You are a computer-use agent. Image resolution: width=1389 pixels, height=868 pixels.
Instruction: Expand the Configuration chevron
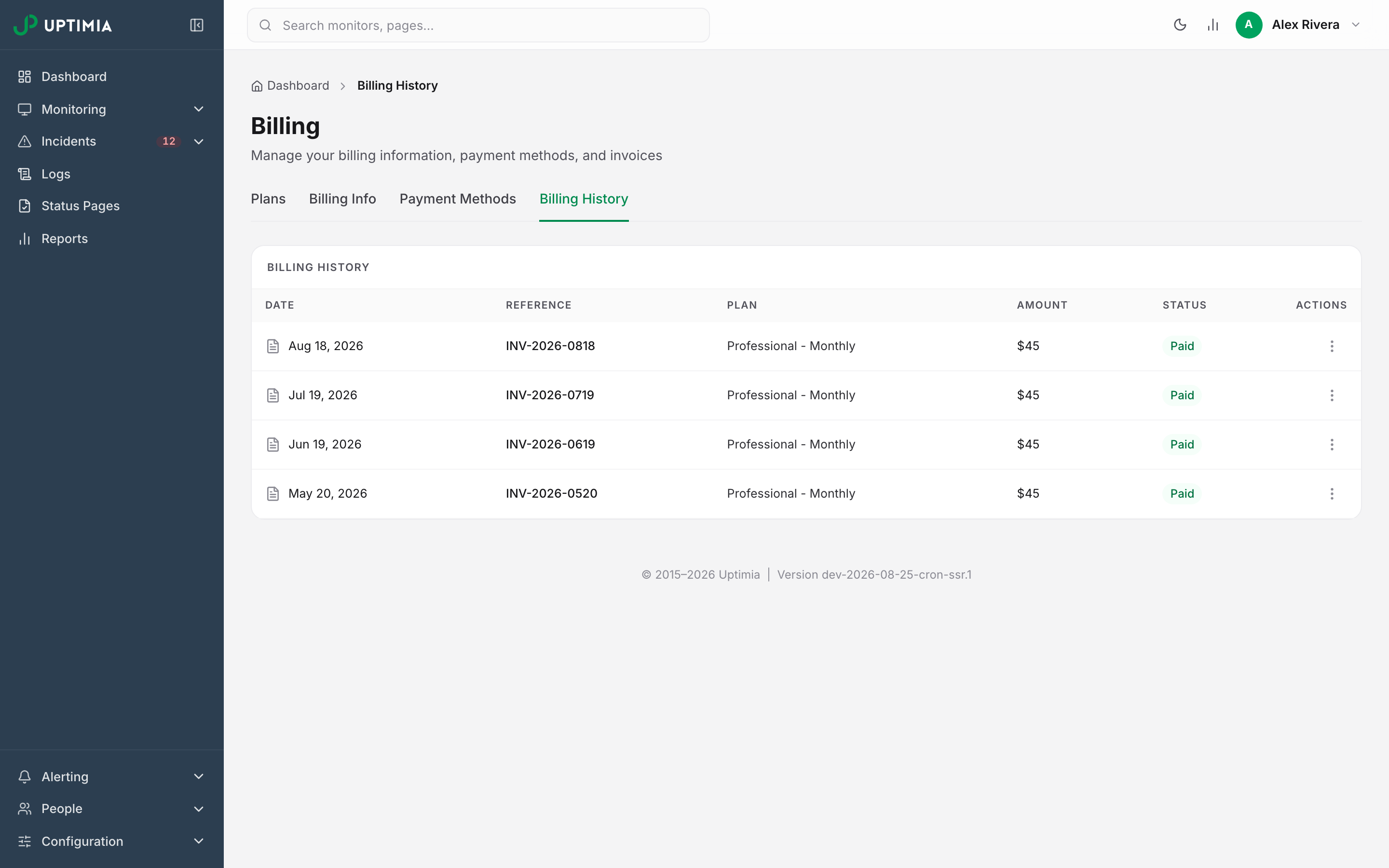[x=199, y=841]
